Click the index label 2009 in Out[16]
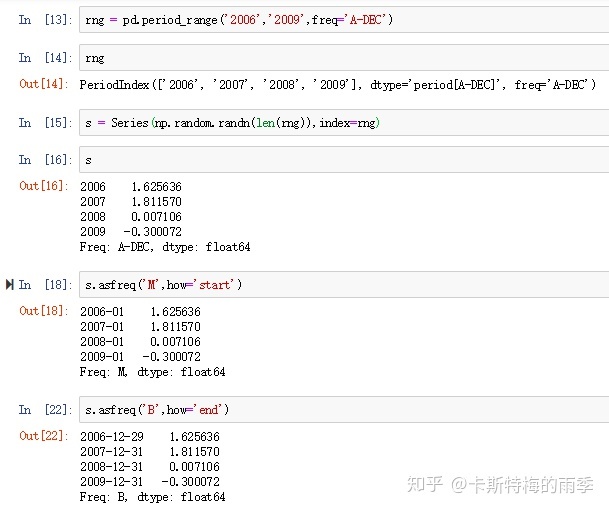 pos(93,232)
